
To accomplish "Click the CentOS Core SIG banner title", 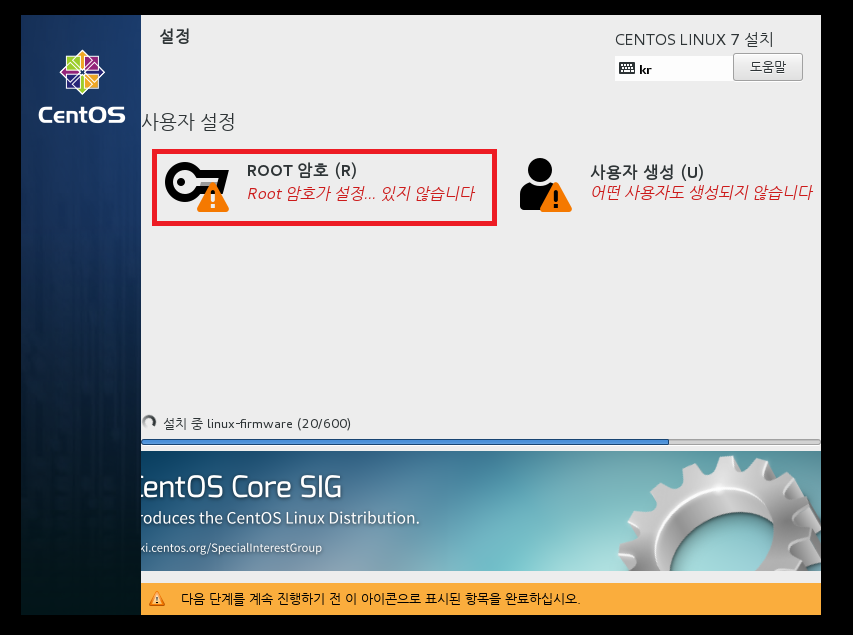I will pyautogui.click(x=240, y=487).
